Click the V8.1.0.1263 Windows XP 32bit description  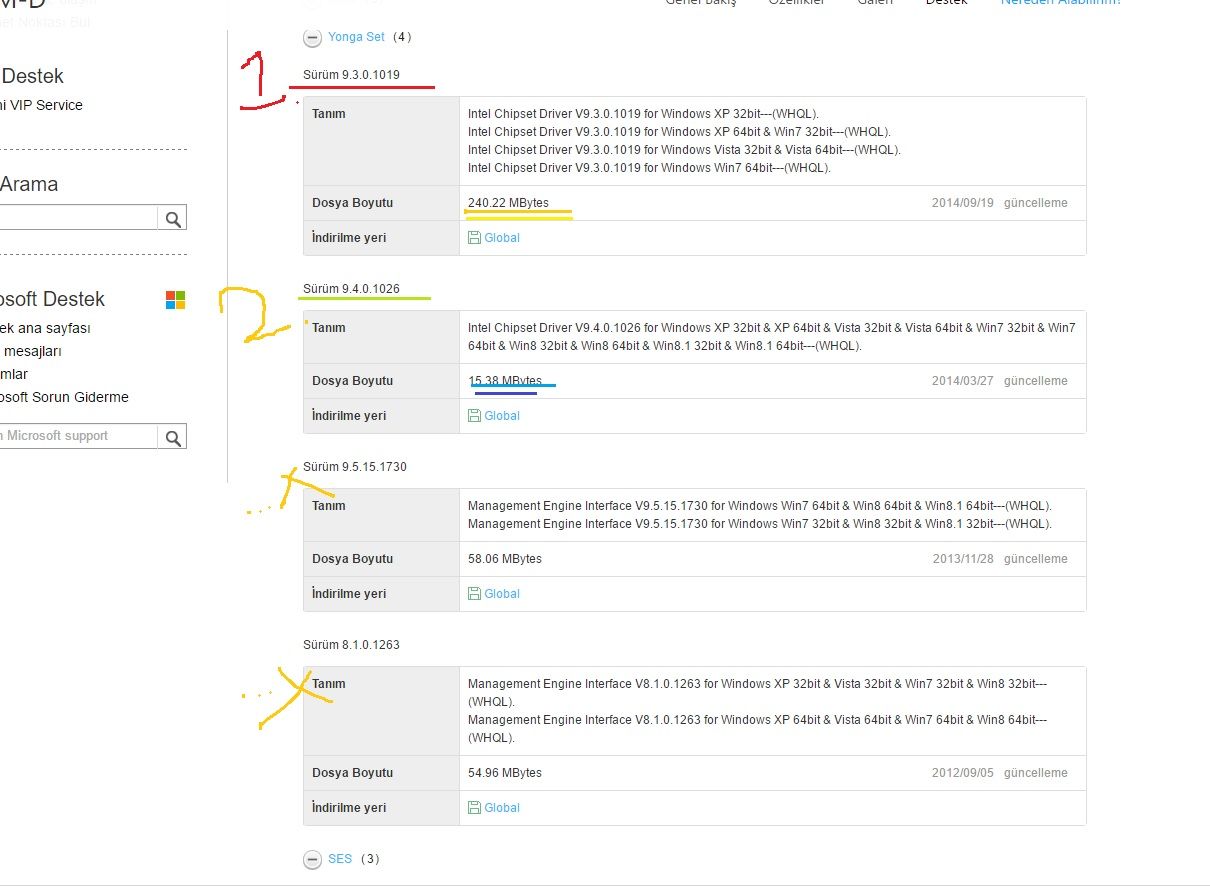tap(758, 693)
